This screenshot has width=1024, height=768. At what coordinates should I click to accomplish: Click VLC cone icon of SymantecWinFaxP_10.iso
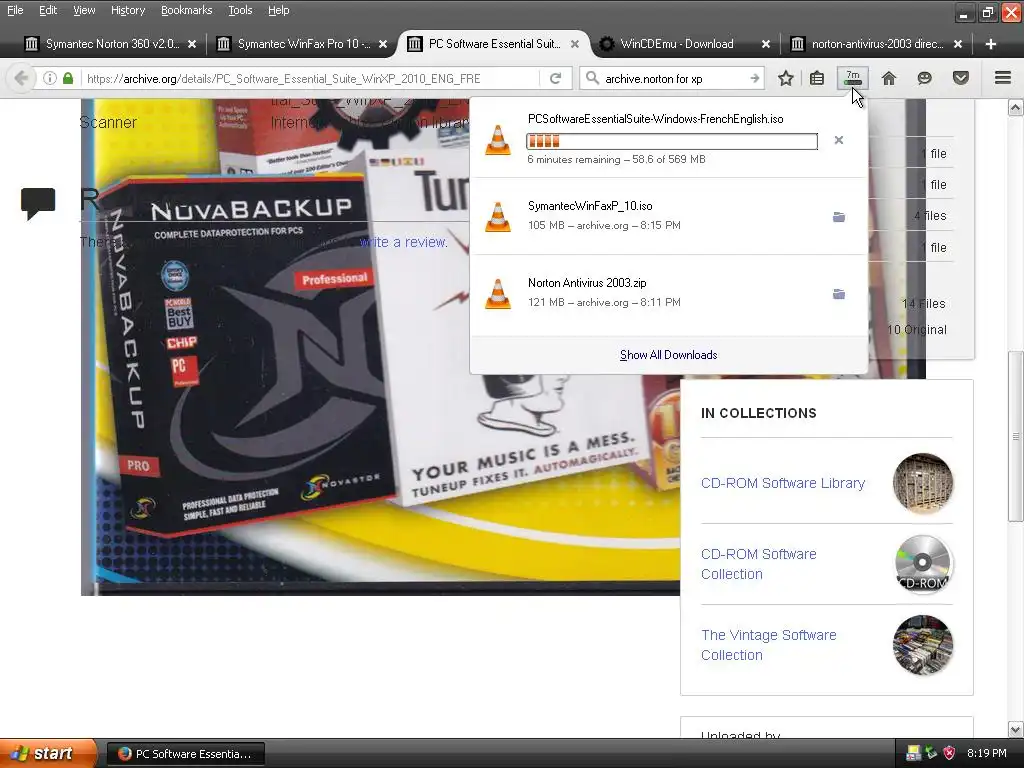[x=498, y=217]
